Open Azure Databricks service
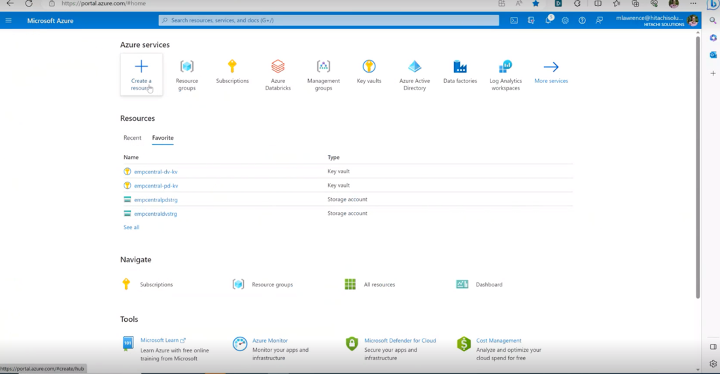Screen dimensions: 720x374 click(x=278, y=75)
